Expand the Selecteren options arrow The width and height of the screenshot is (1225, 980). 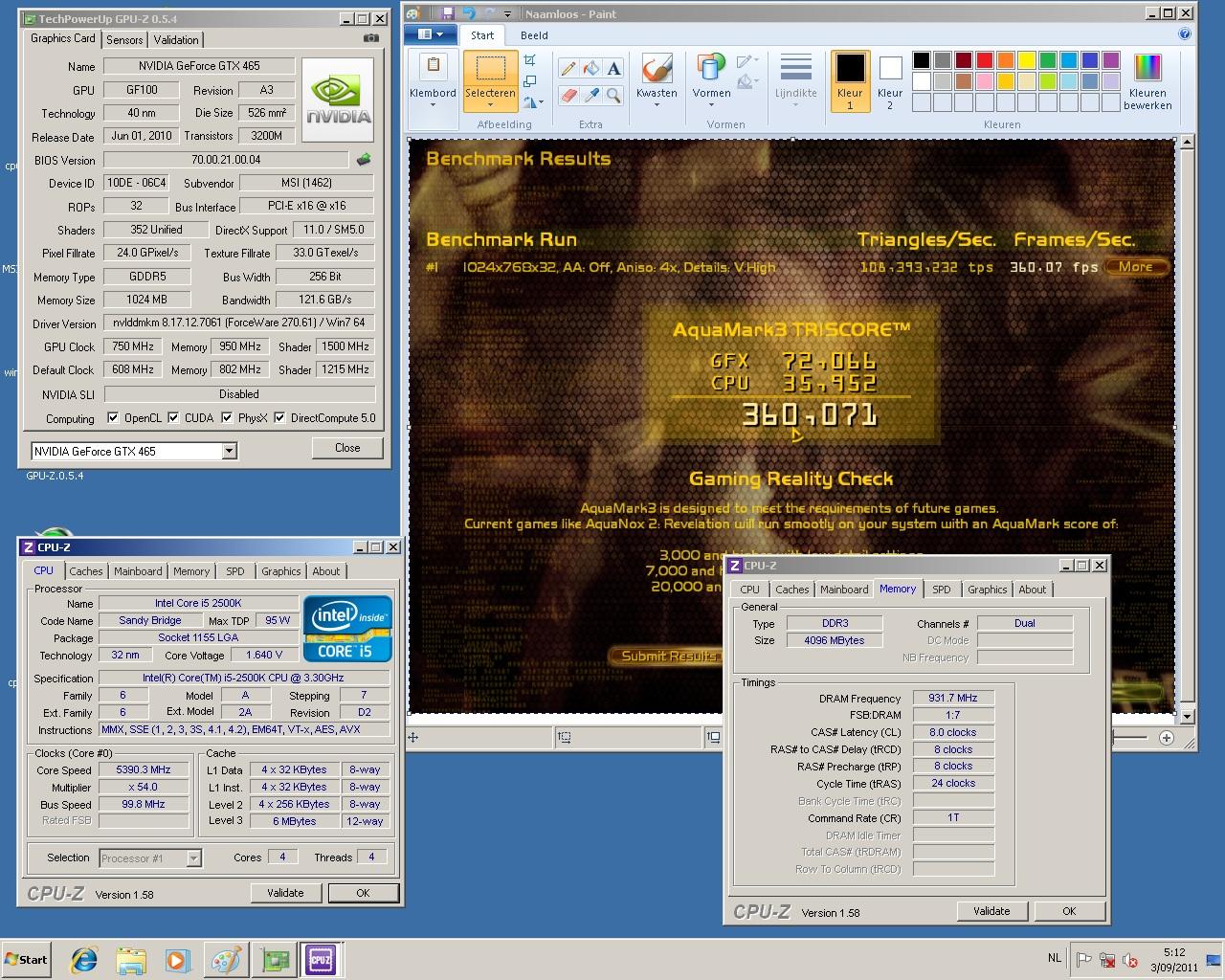[x=490, y=105]
